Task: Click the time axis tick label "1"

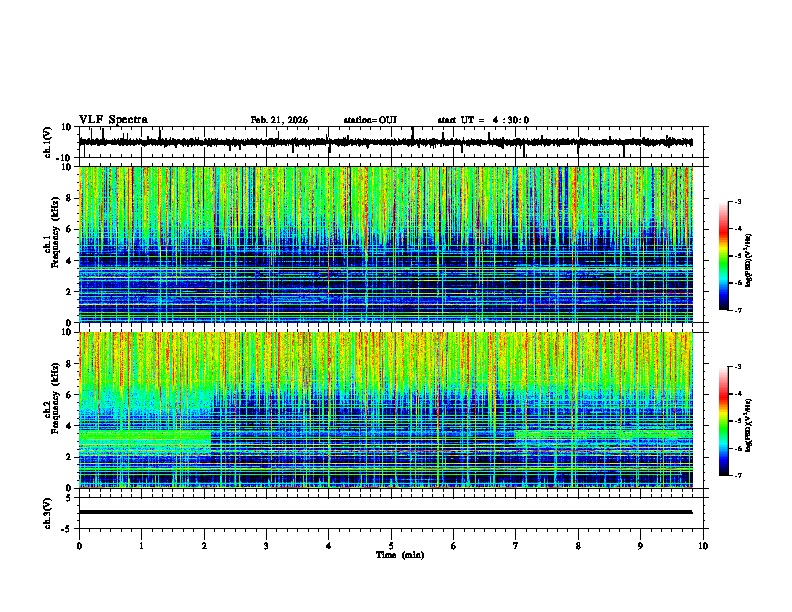Action: pos(141,546)
